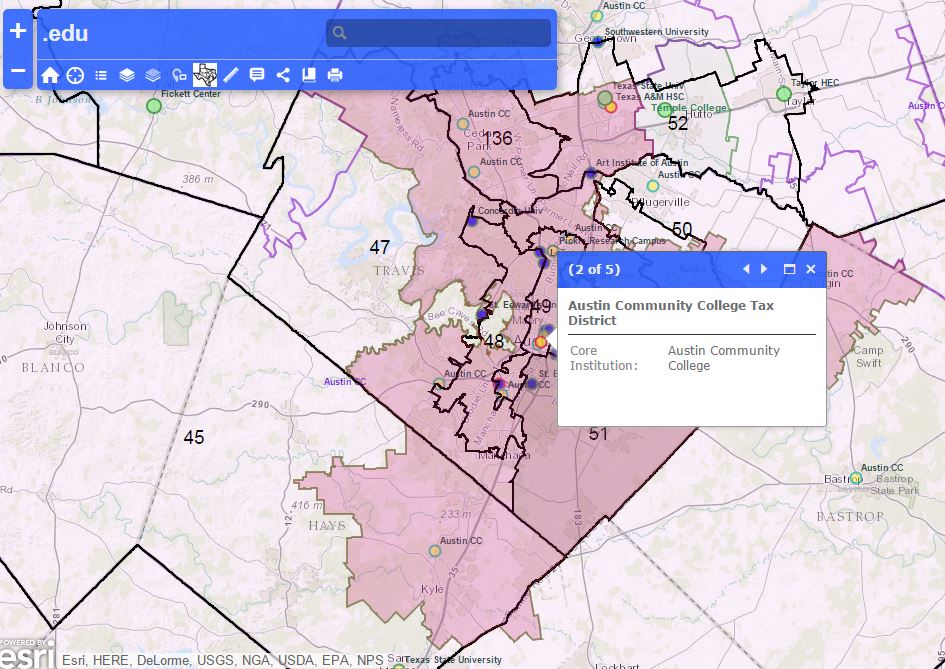
Task: Click the popup title Austin Community College Tax District
Action: pyautogui.click(x=671, y=313)
